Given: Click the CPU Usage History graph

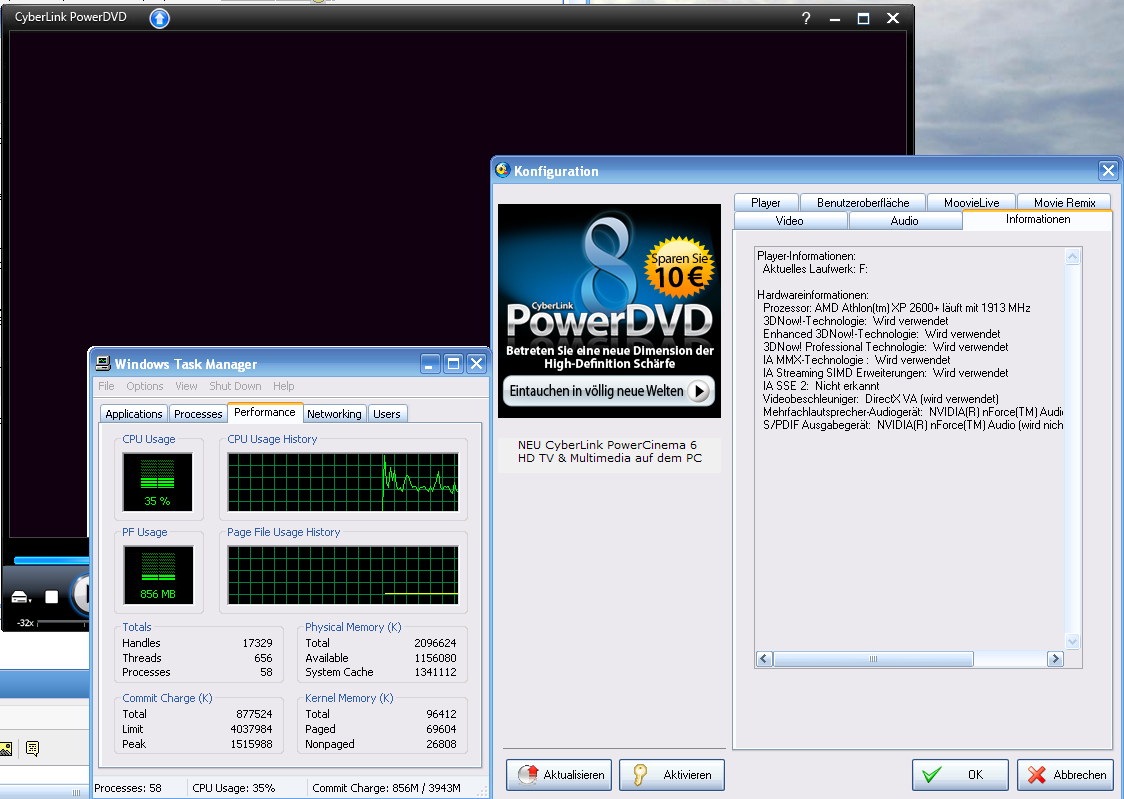Looking at the screenshot, I should pos(343,482).
